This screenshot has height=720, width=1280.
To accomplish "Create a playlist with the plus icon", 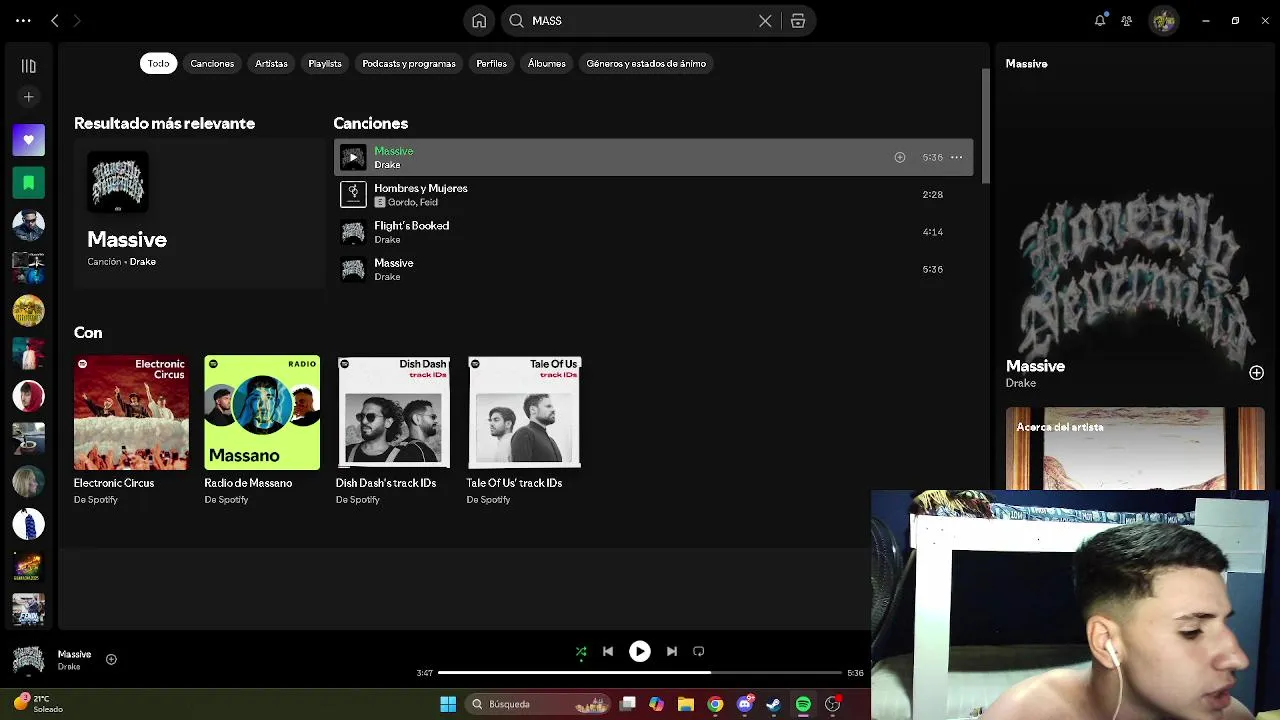I will pos(28,97).
